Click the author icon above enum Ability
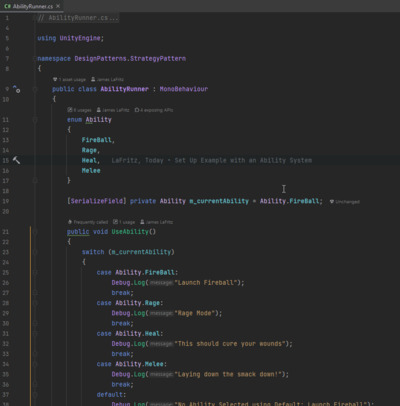Image resolution: width=400 pixels, height=406 pixels. (99, 110)
